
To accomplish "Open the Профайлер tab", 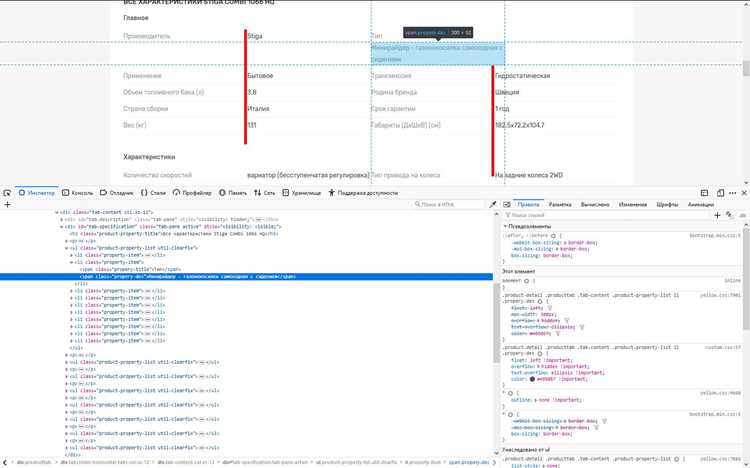I will coord(192,193).
